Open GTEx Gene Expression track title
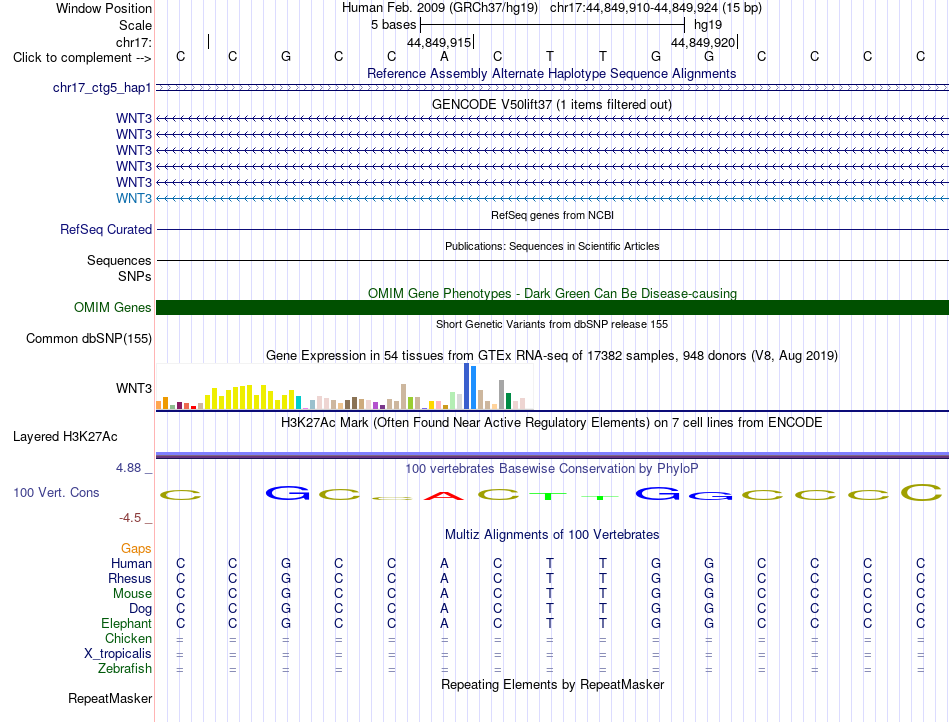 click(x=552, y=356)
